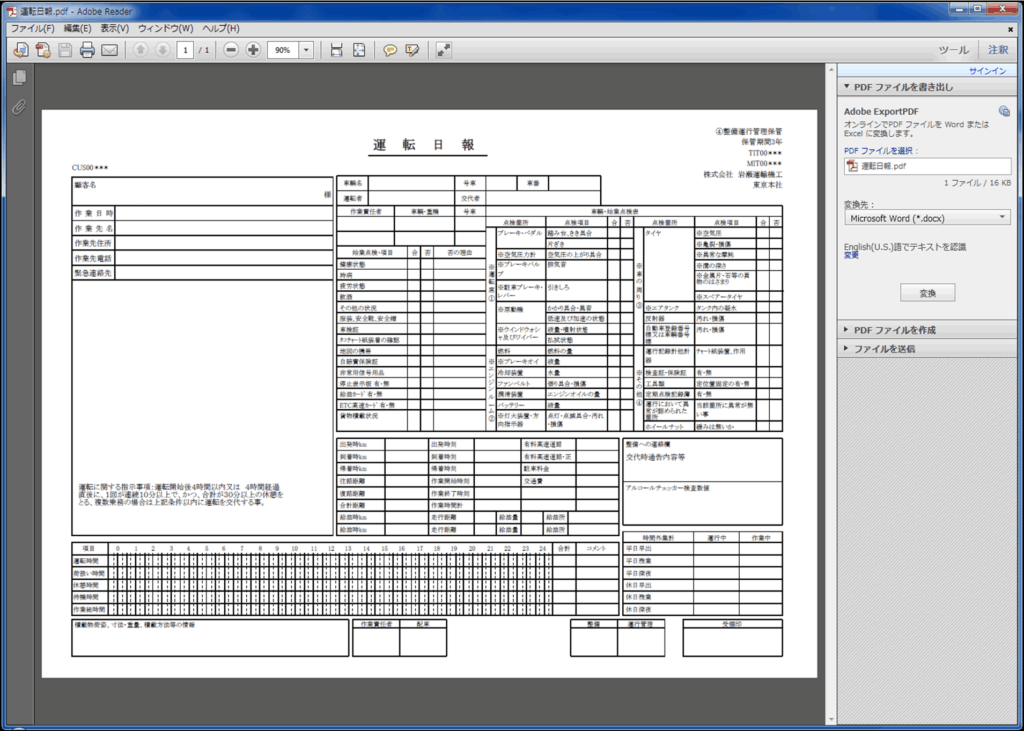Open the ファイル(F) menu
The height and width of the screenshot is (731, 1024).
[32, 28]
